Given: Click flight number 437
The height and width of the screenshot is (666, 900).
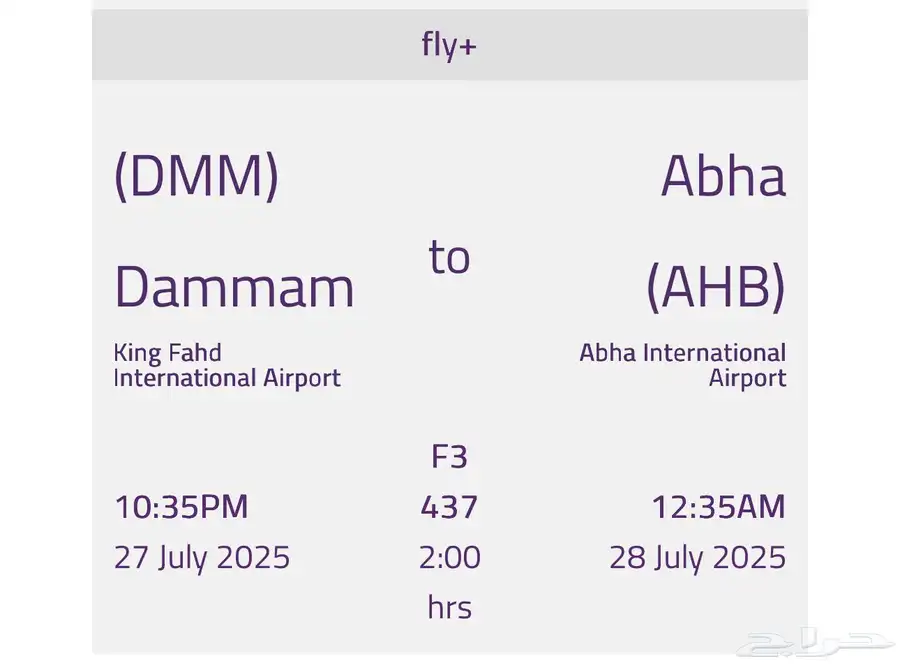Looking at the screenshot, I should [449, 508].
